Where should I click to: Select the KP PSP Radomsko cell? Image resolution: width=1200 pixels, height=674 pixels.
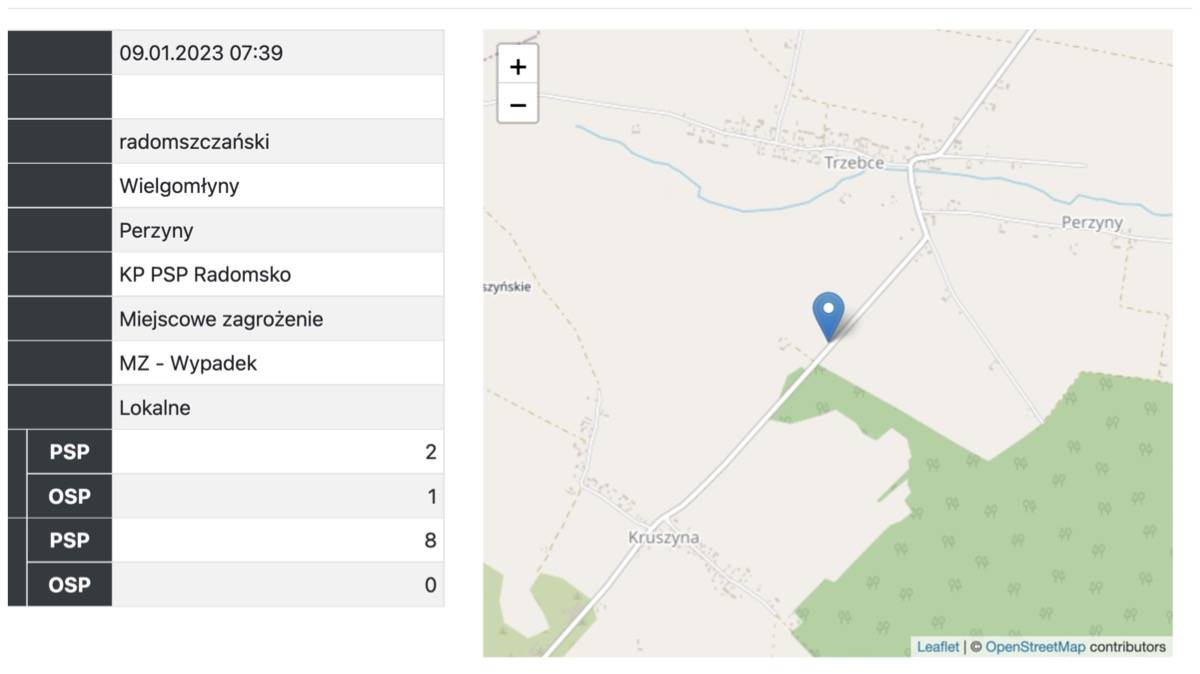point(277,275)
